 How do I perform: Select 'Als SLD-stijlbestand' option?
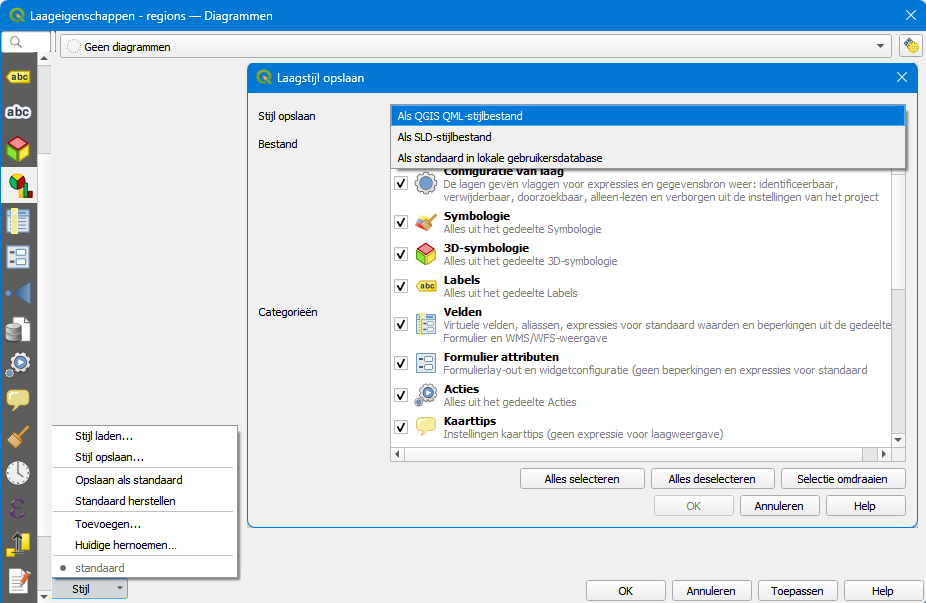445,137
